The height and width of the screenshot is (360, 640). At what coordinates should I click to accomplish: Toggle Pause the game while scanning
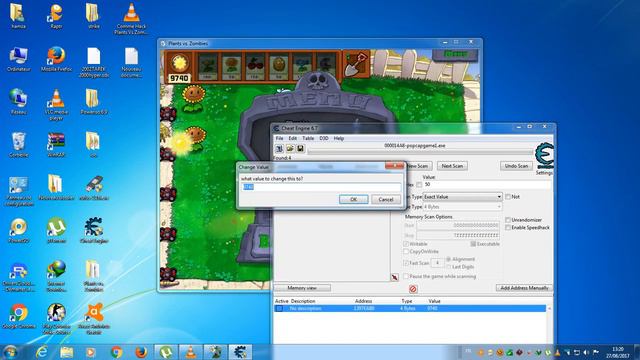[406, 276]
